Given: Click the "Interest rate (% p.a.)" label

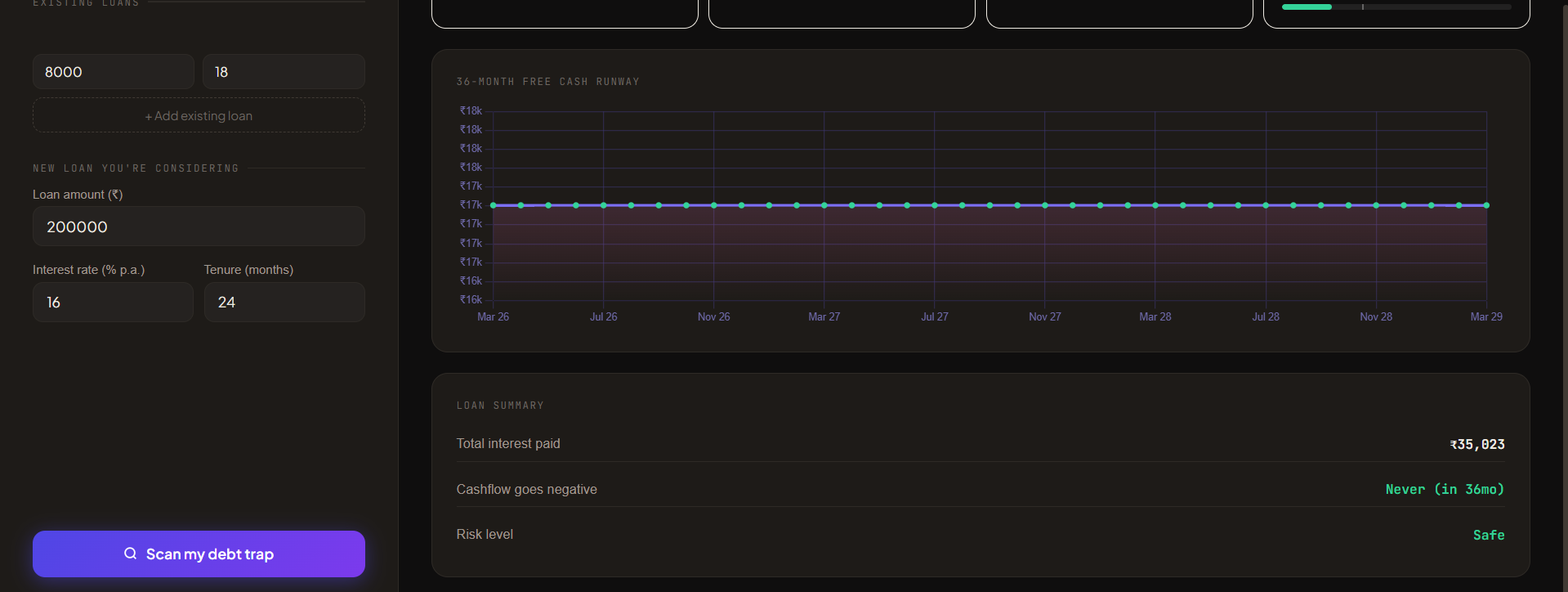Looking at the screenshot, I should point(88,270).
